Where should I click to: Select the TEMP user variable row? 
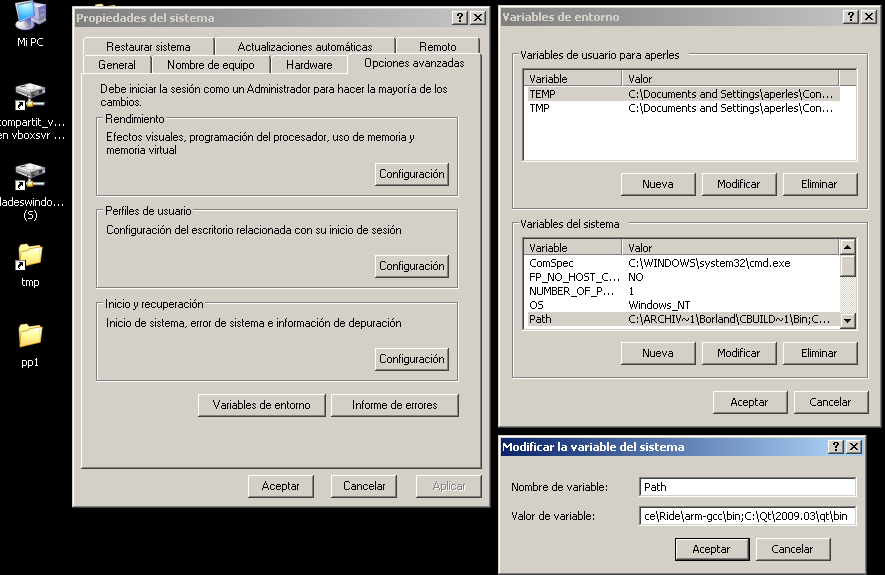click(684, 94)
